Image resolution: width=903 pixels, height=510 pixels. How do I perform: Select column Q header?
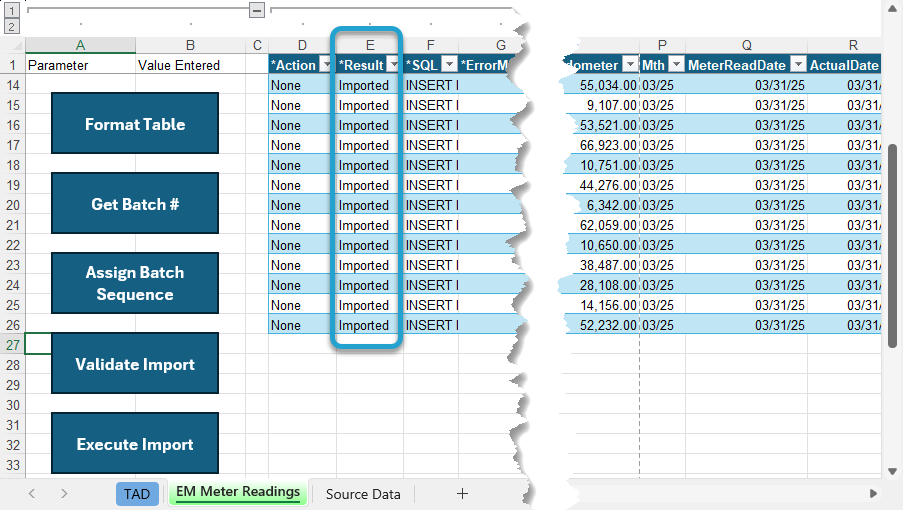(x=746, y=45)
